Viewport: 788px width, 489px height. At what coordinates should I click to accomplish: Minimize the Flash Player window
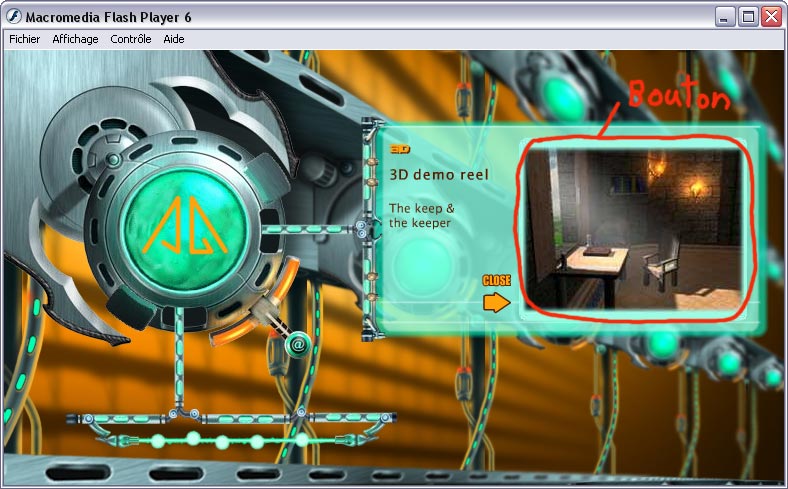(x=724, y=17)
